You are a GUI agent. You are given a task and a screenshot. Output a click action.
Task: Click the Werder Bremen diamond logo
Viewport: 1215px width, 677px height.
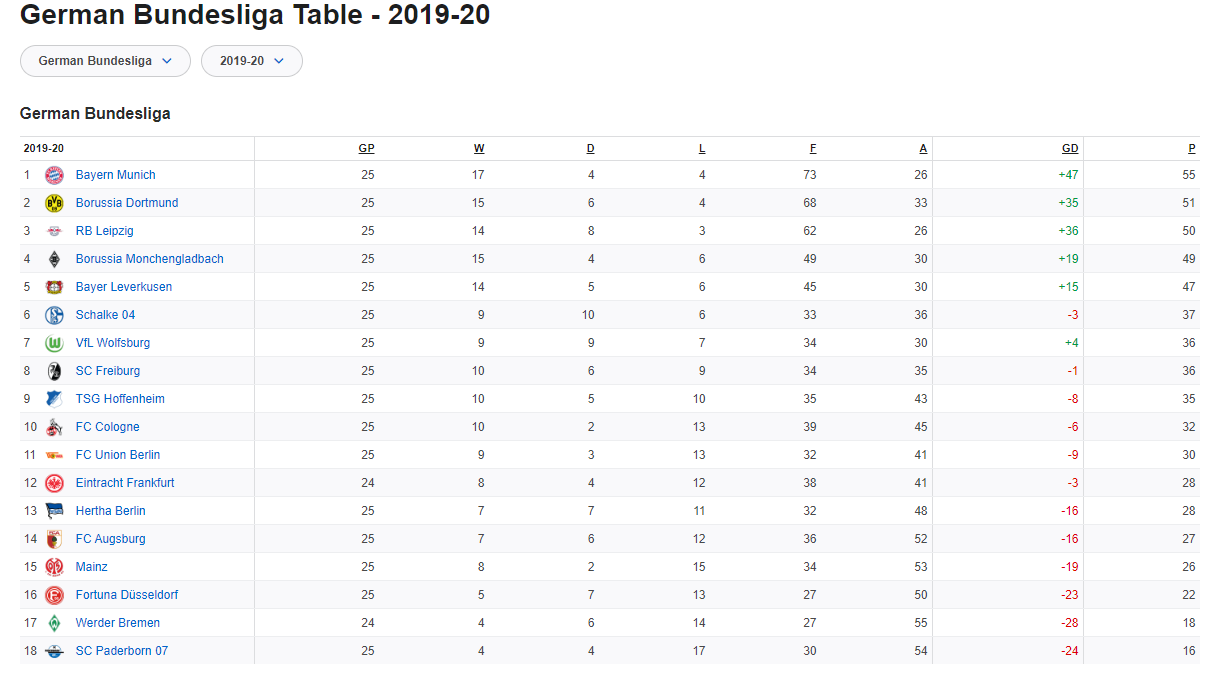tap(54, 623)
